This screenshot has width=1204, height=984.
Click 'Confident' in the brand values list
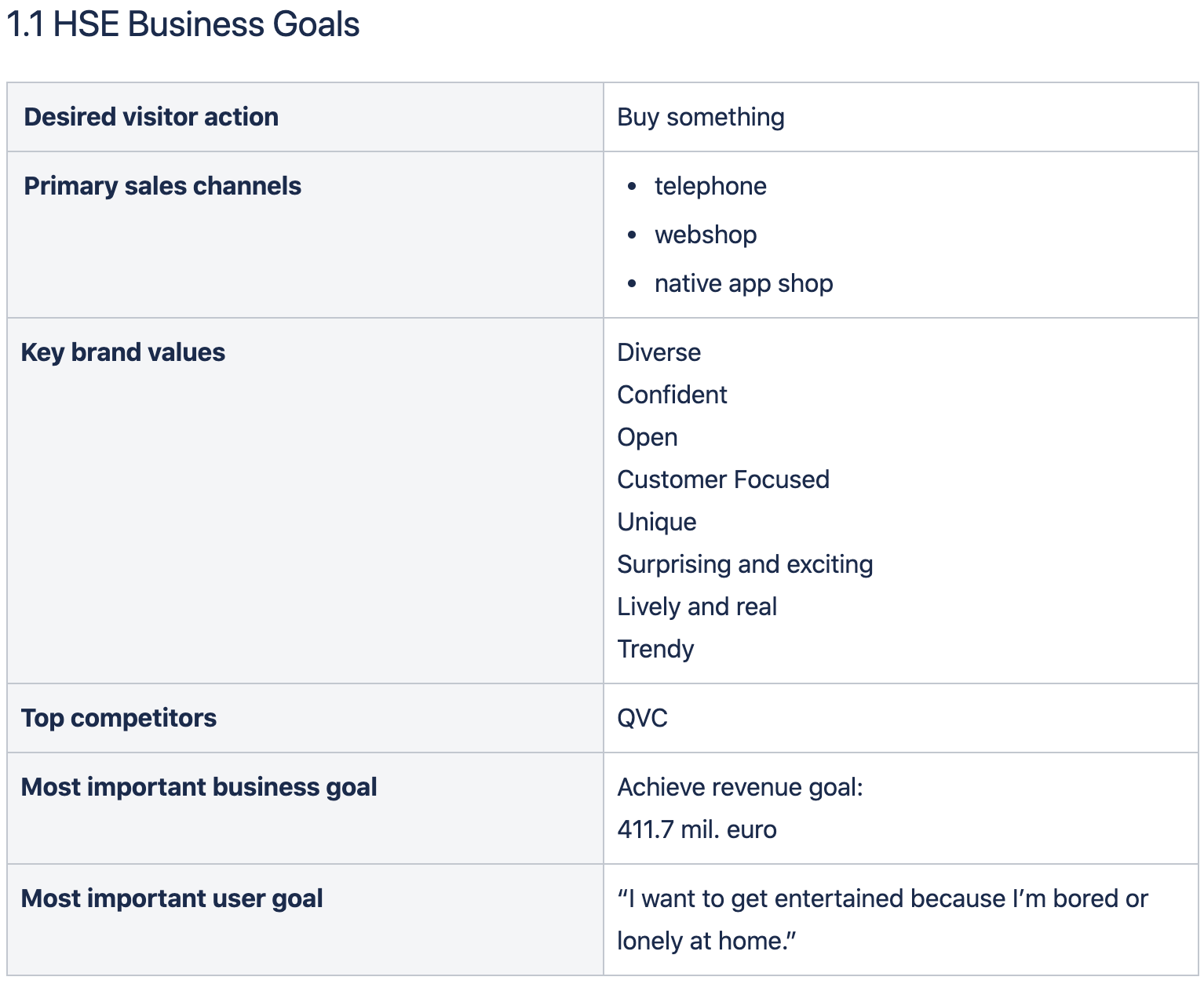(672, 395)
